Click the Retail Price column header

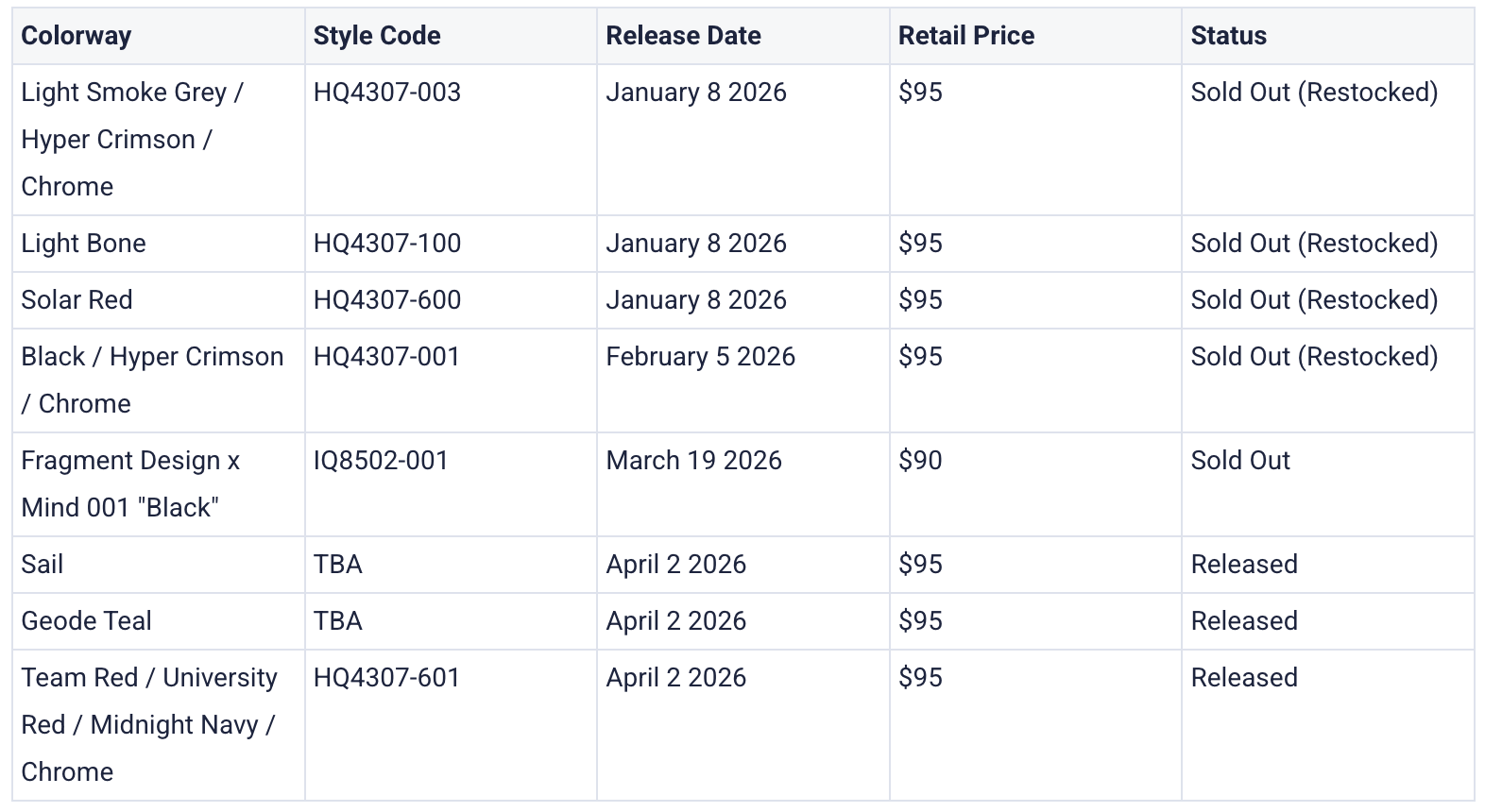pos(966,36)
